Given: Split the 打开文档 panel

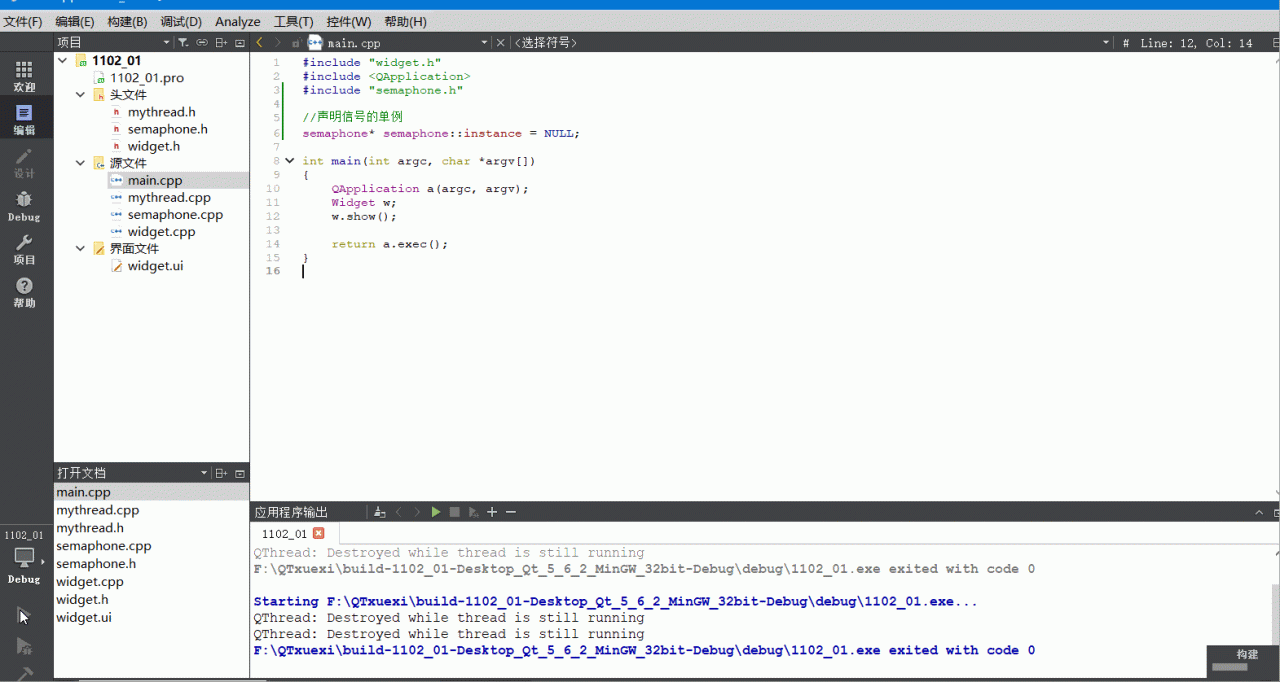Looking at the screenshot, I should point(221,473).
